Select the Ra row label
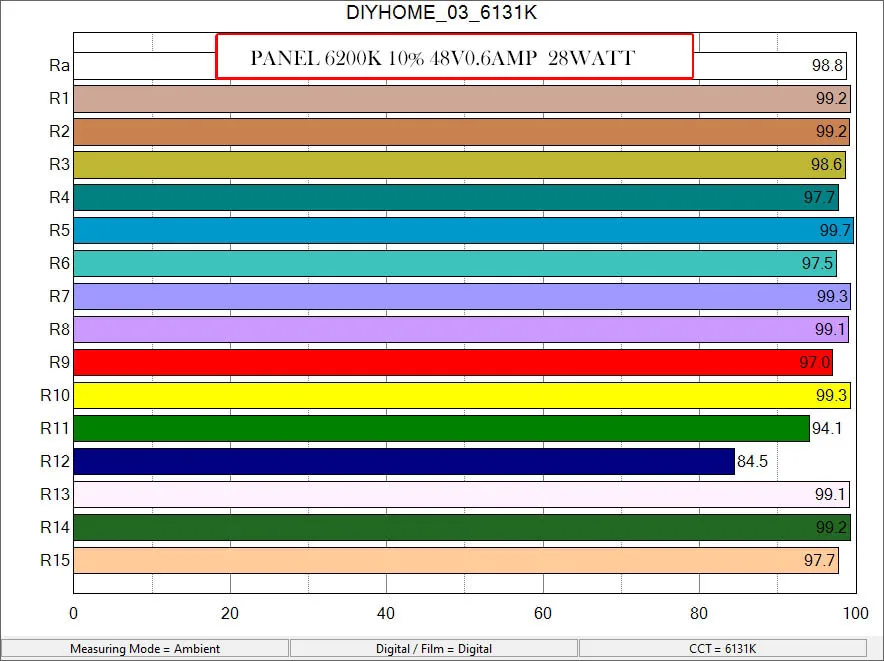 [60, 65]
